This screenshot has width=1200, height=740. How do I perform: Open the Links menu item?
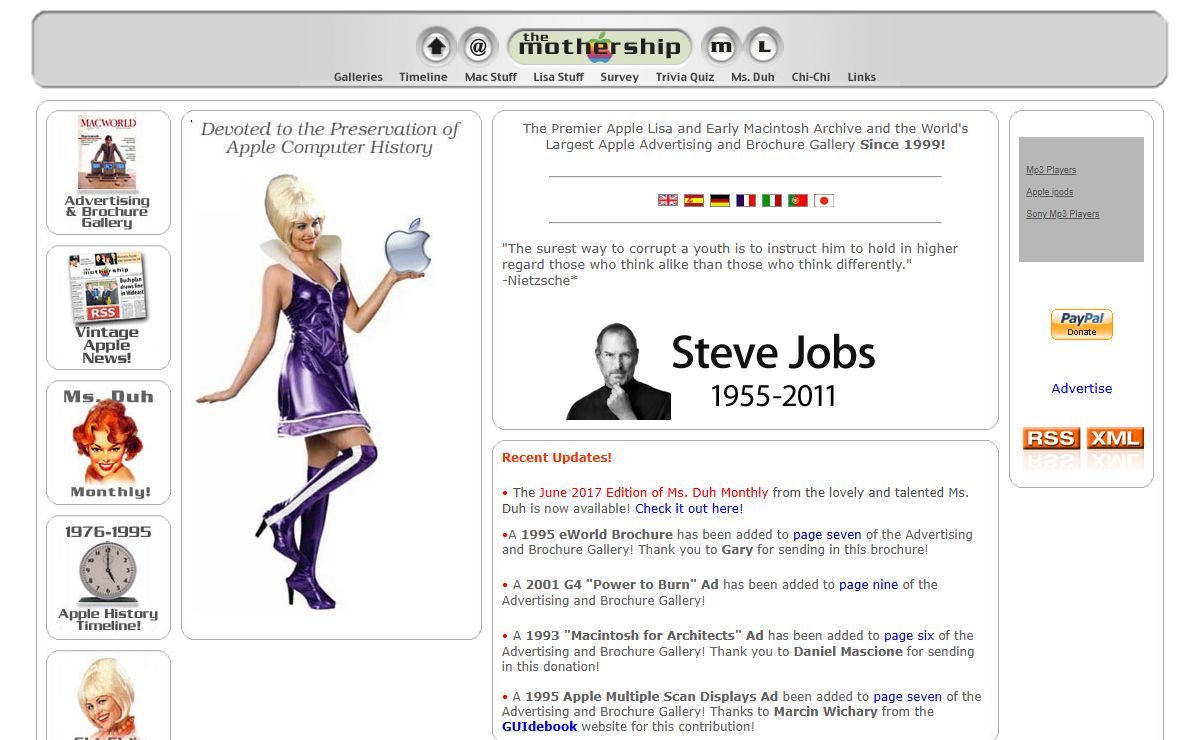point(861,77)
